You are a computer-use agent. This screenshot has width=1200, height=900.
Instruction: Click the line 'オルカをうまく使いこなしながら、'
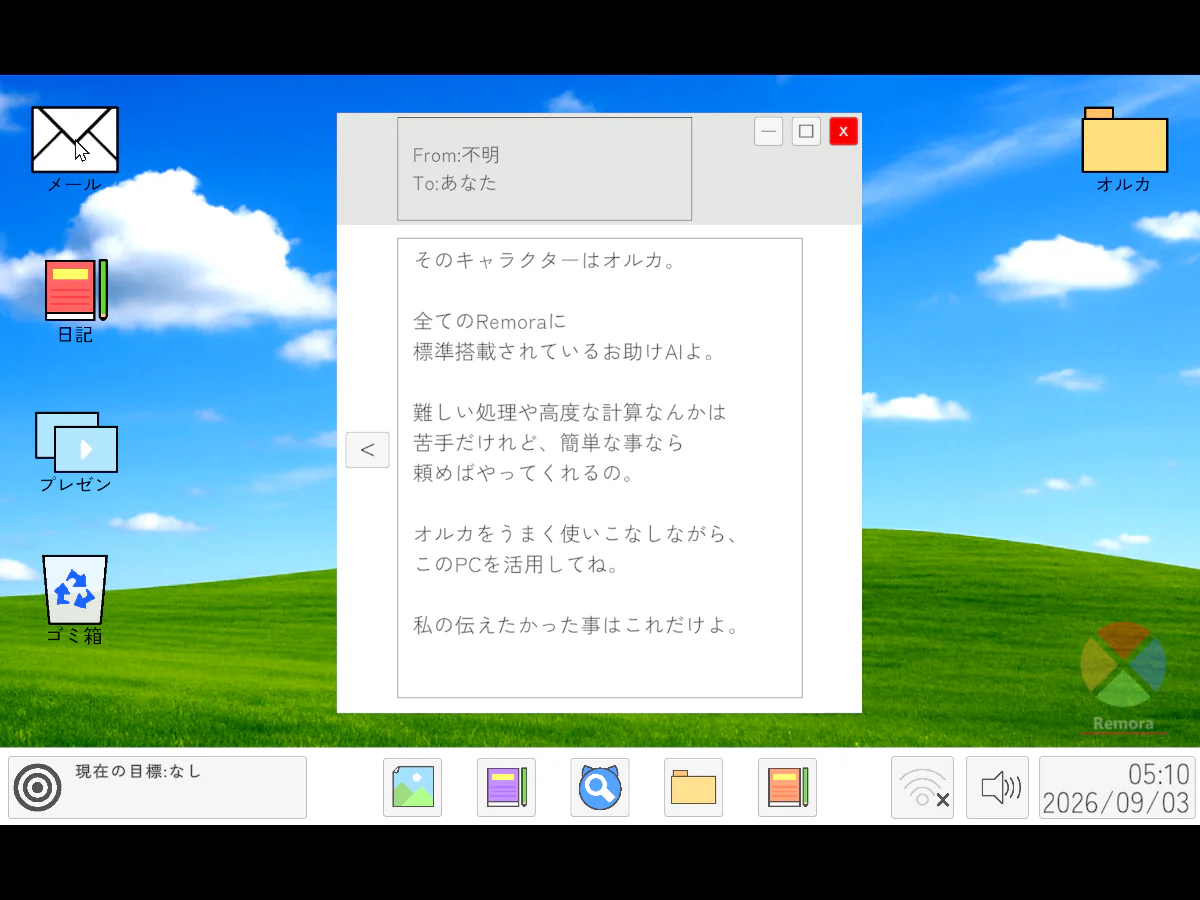point(578,534)
